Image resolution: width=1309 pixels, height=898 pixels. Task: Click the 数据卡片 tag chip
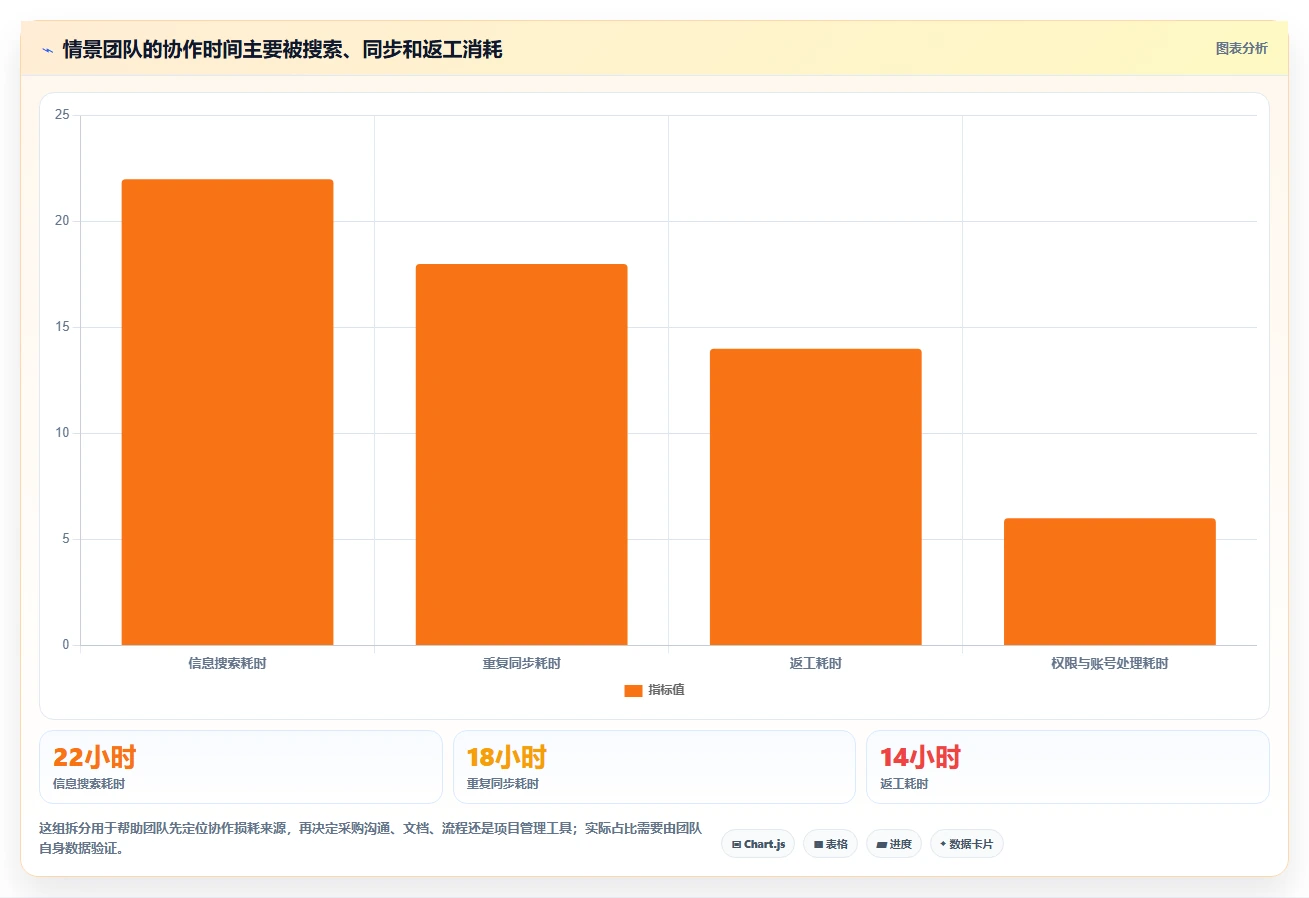click(x=967, y=844)
